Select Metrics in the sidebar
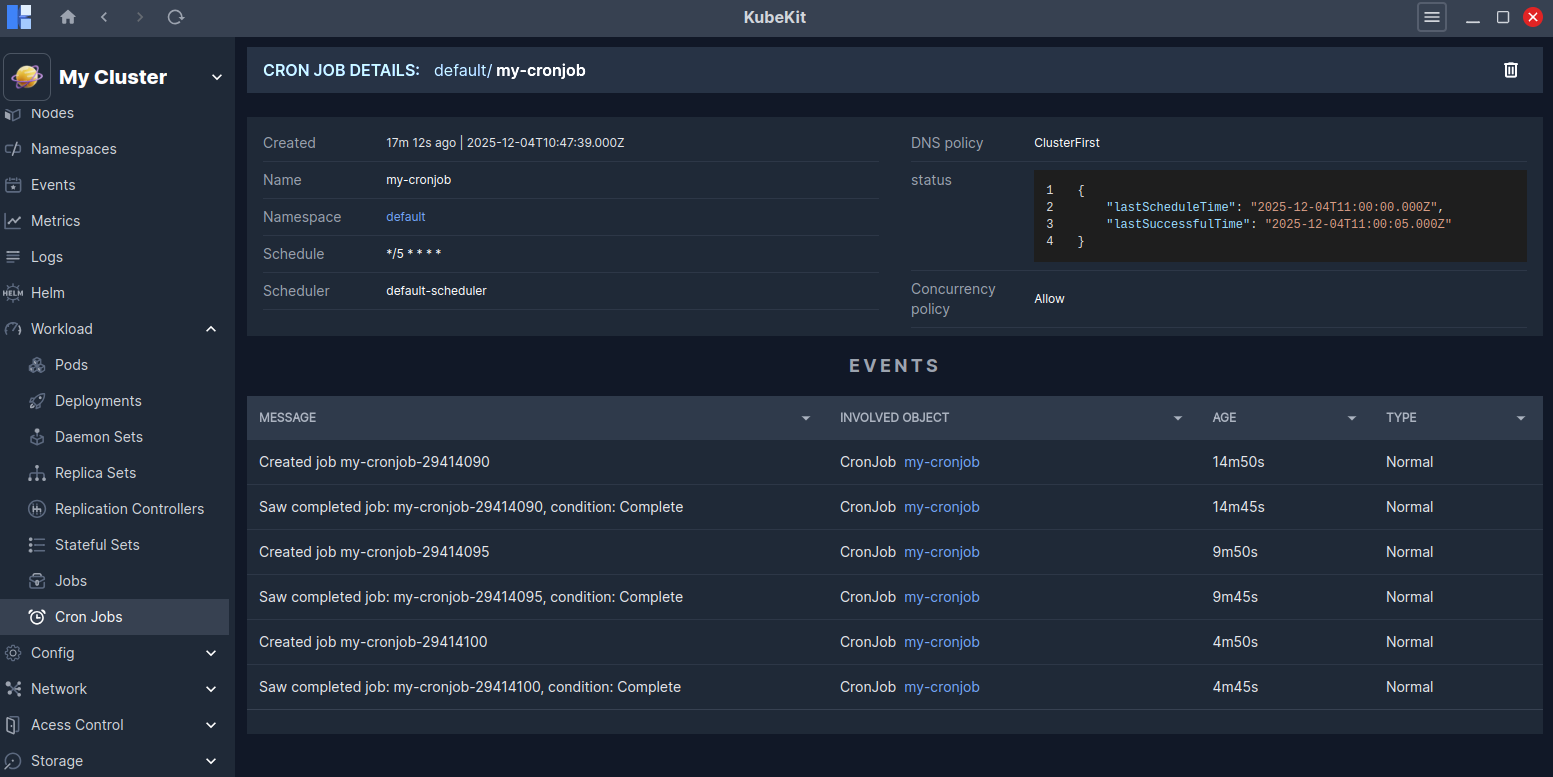This screenshot has width=1553, height=777. [x=55, y=221]
